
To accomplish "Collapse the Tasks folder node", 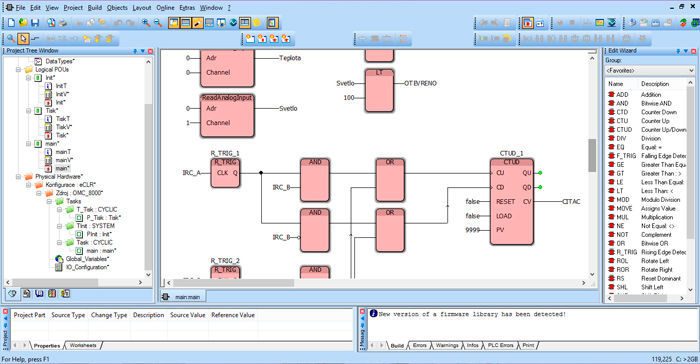I will 49,201.
